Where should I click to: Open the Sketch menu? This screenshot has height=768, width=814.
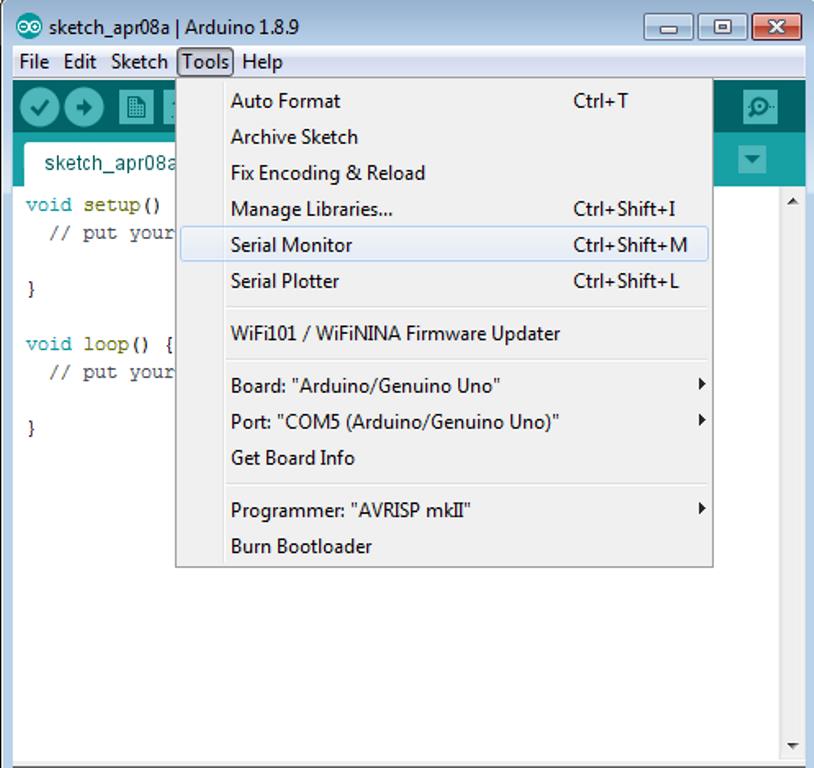139,62
